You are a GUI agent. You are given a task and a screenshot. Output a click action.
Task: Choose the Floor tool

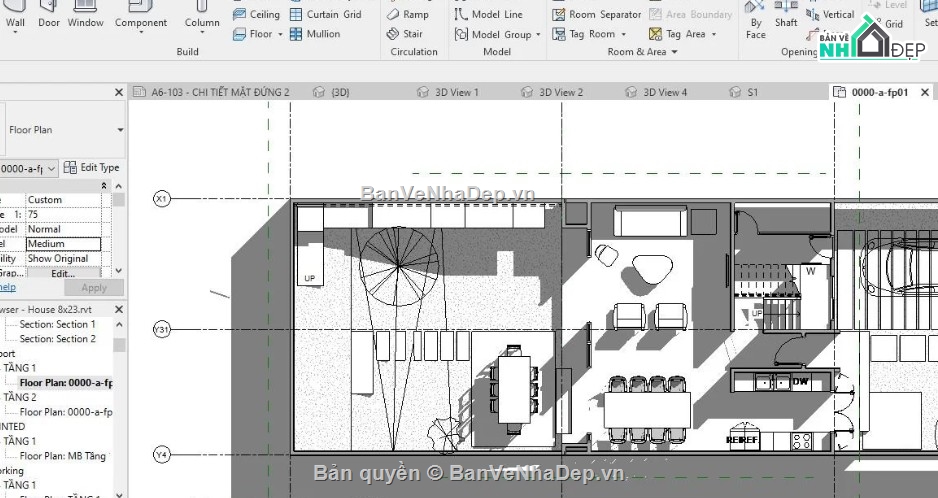252,34
